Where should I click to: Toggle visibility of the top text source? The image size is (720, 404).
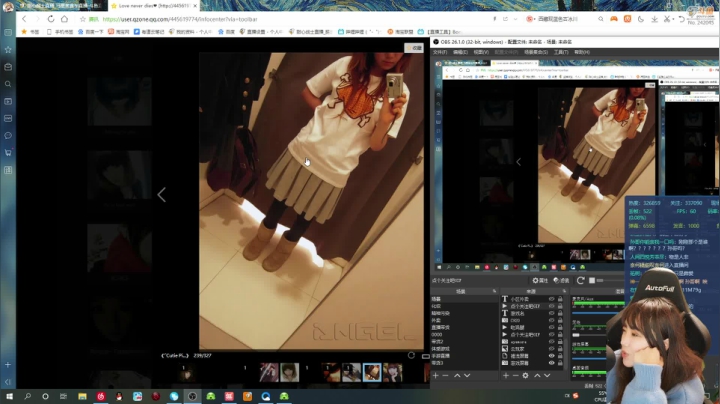551,299
